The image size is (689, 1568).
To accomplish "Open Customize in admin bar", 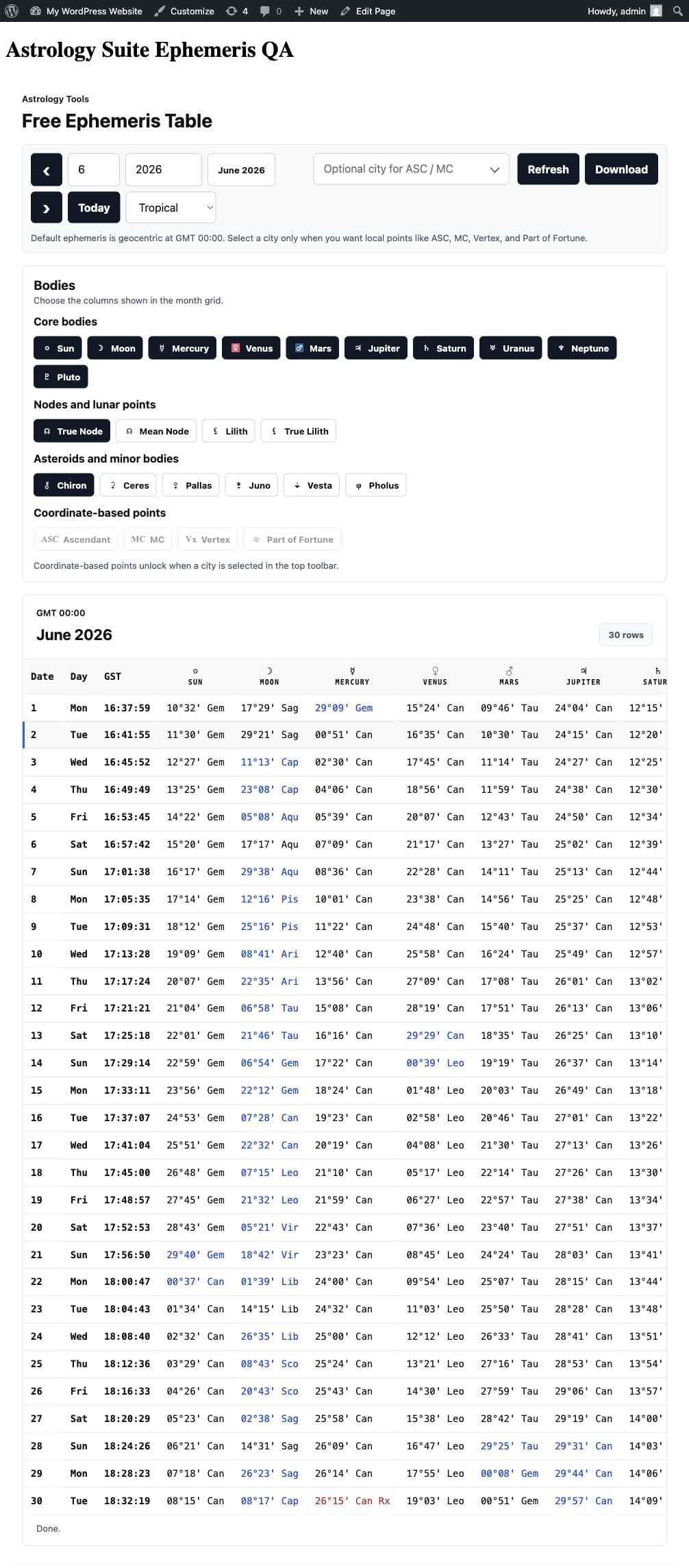I will pyautogui.click(x=184, y=11).
